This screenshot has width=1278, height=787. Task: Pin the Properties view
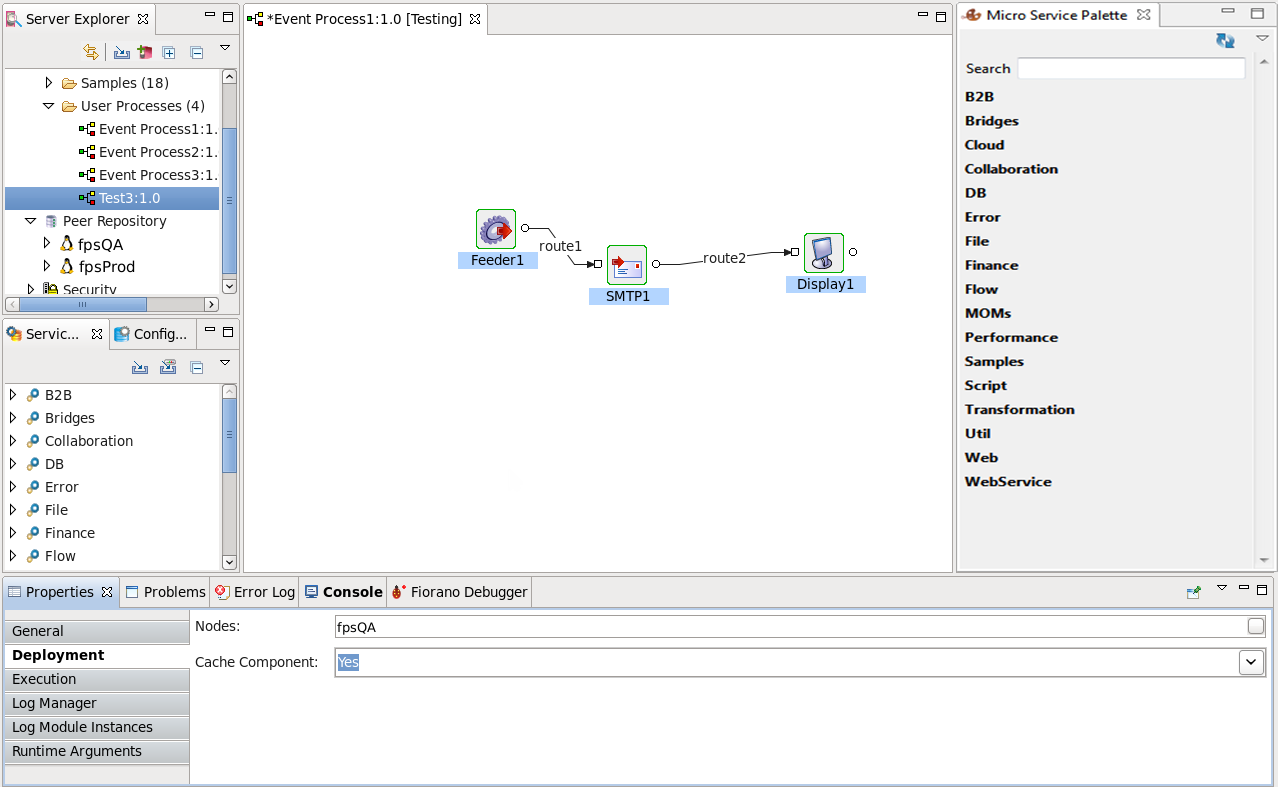point(1193,592)
